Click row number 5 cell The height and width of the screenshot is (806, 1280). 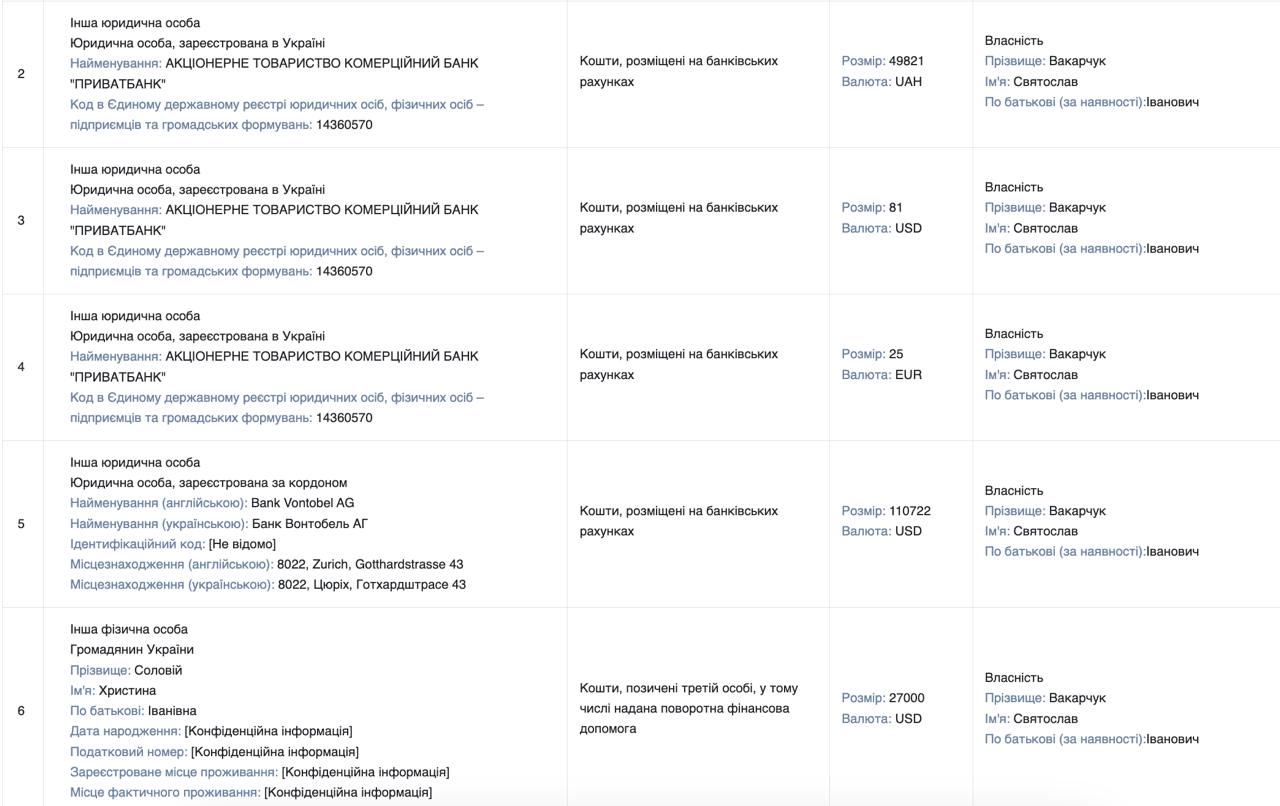pyautogui.click(x=21, y=523)
